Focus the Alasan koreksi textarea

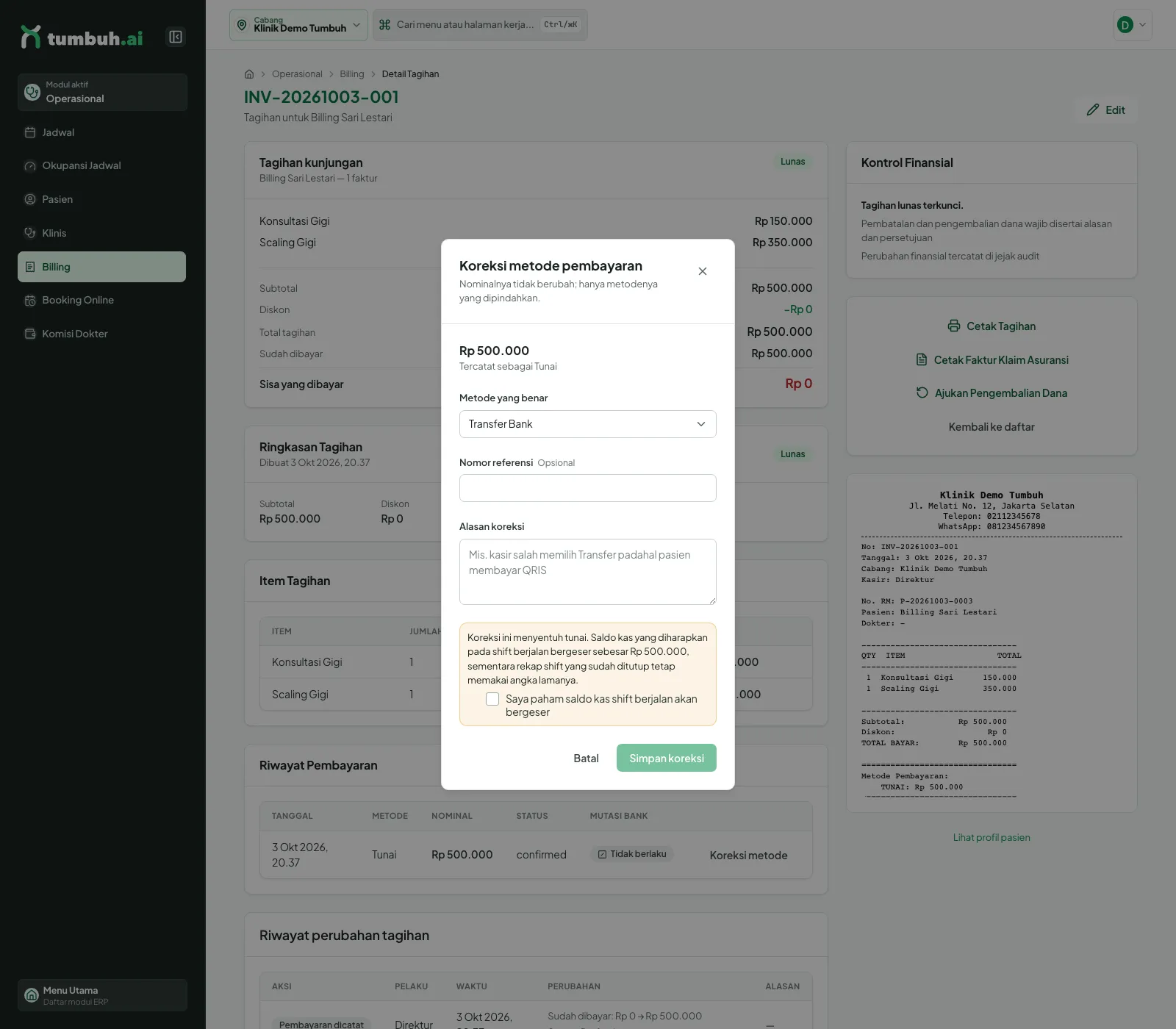coord(588,572)
